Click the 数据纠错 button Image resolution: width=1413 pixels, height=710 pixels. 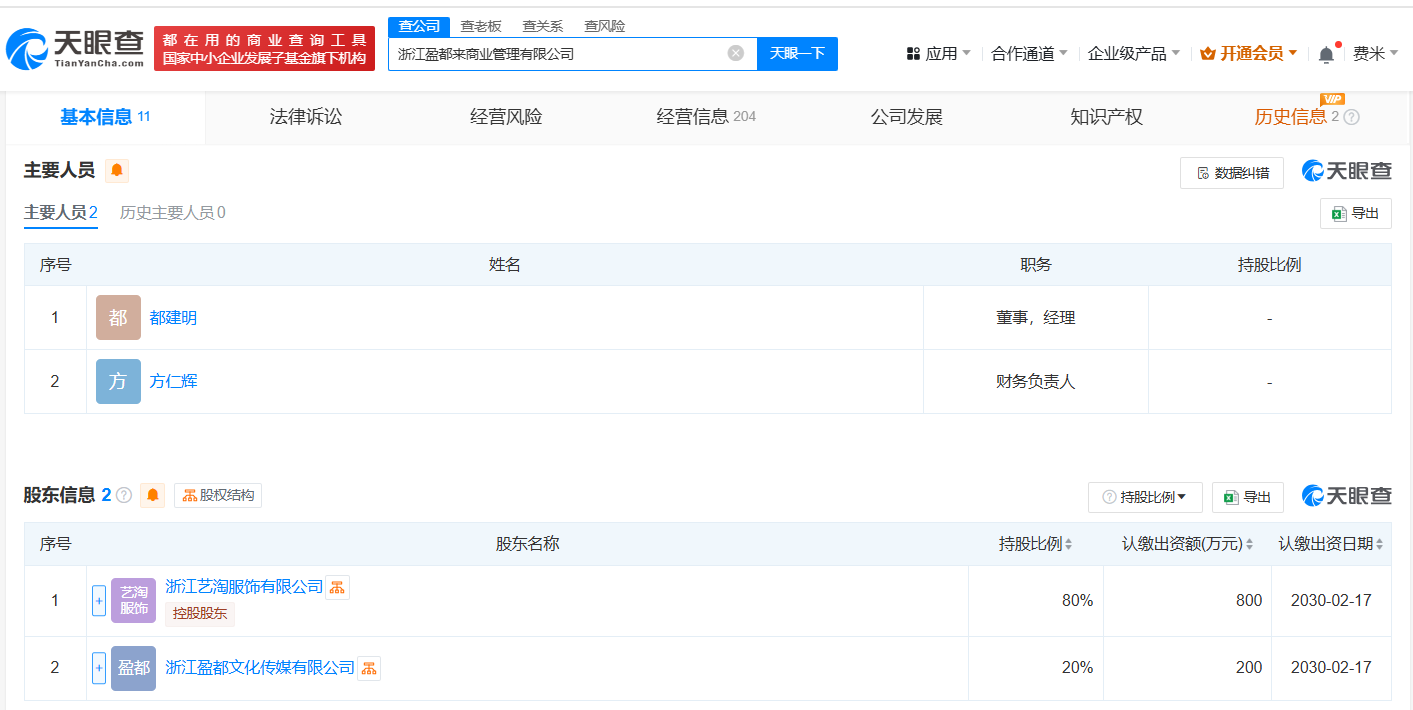click(x=1232, y=173)
